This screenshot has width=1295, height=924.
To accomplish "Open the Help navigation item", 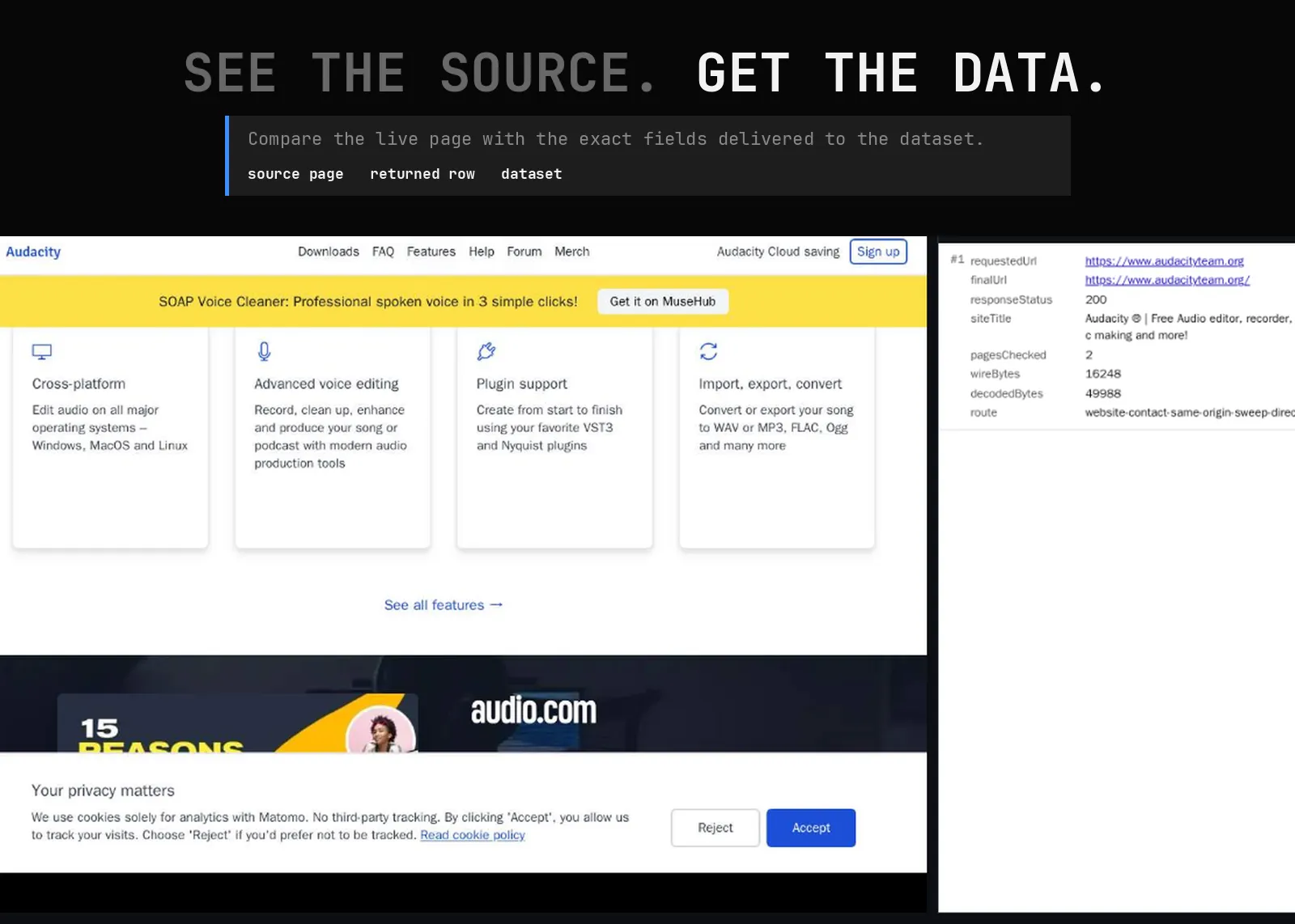I will 481,252.
